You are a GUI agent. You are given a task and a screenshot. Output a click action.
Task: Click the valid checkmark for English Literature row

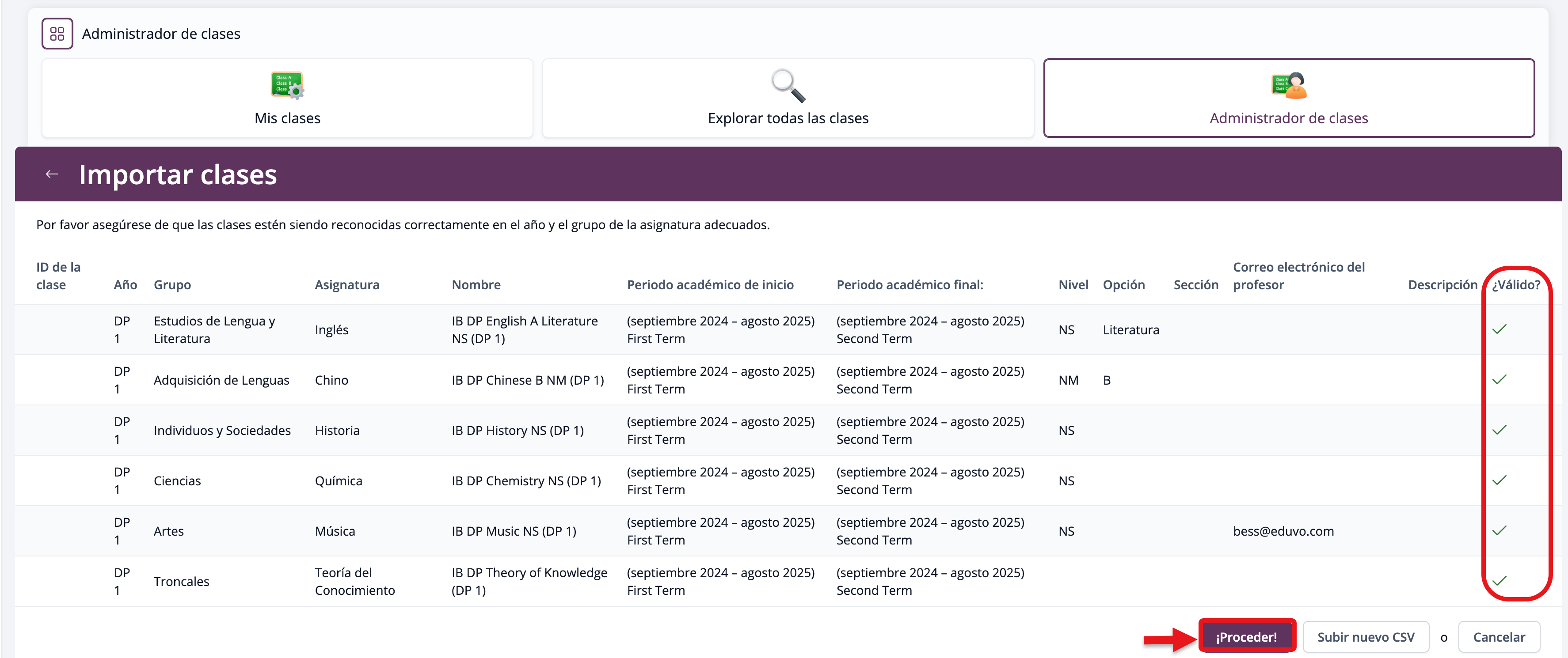click(1499, 329)
